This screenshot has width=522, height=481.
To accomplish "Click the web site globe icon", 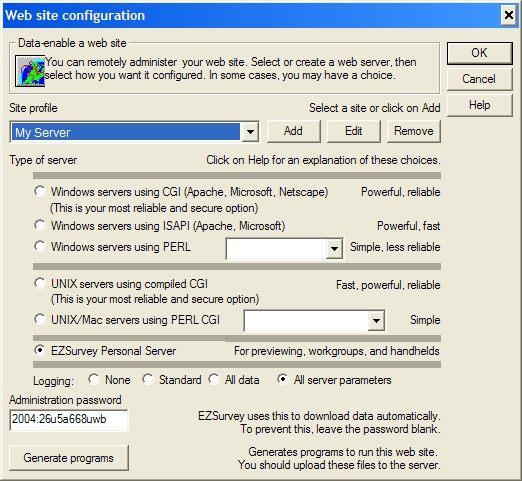I will 30,71.
